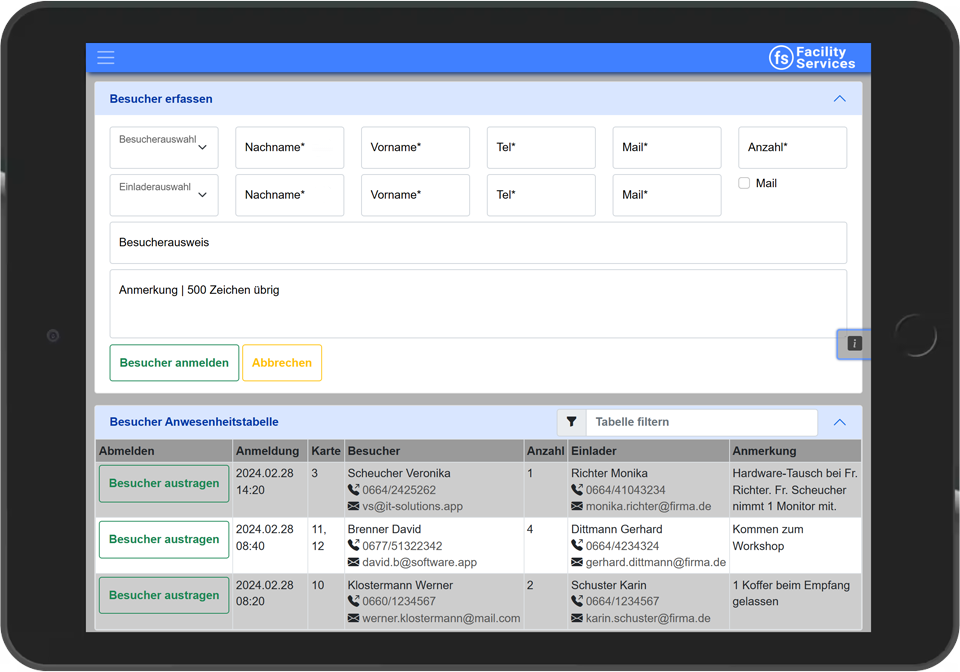The image size is (960, 672).
Task: Click the email vs@it-solutions.app
Action: pyautogui.click(x=413, y=506)
